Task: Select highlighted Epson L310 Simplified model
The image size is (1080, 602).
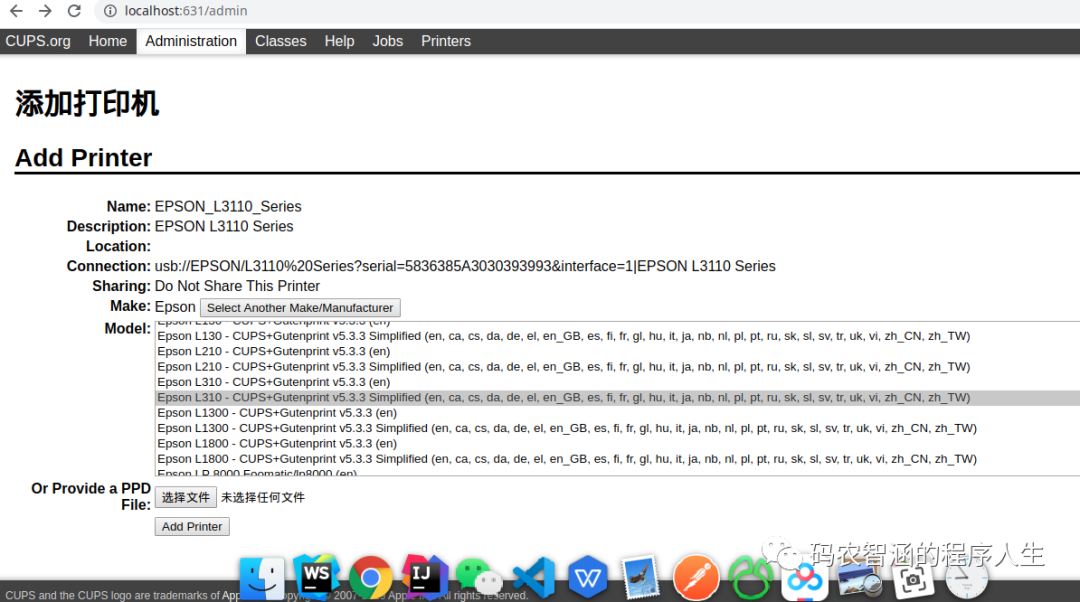Action: click(618, 397)
